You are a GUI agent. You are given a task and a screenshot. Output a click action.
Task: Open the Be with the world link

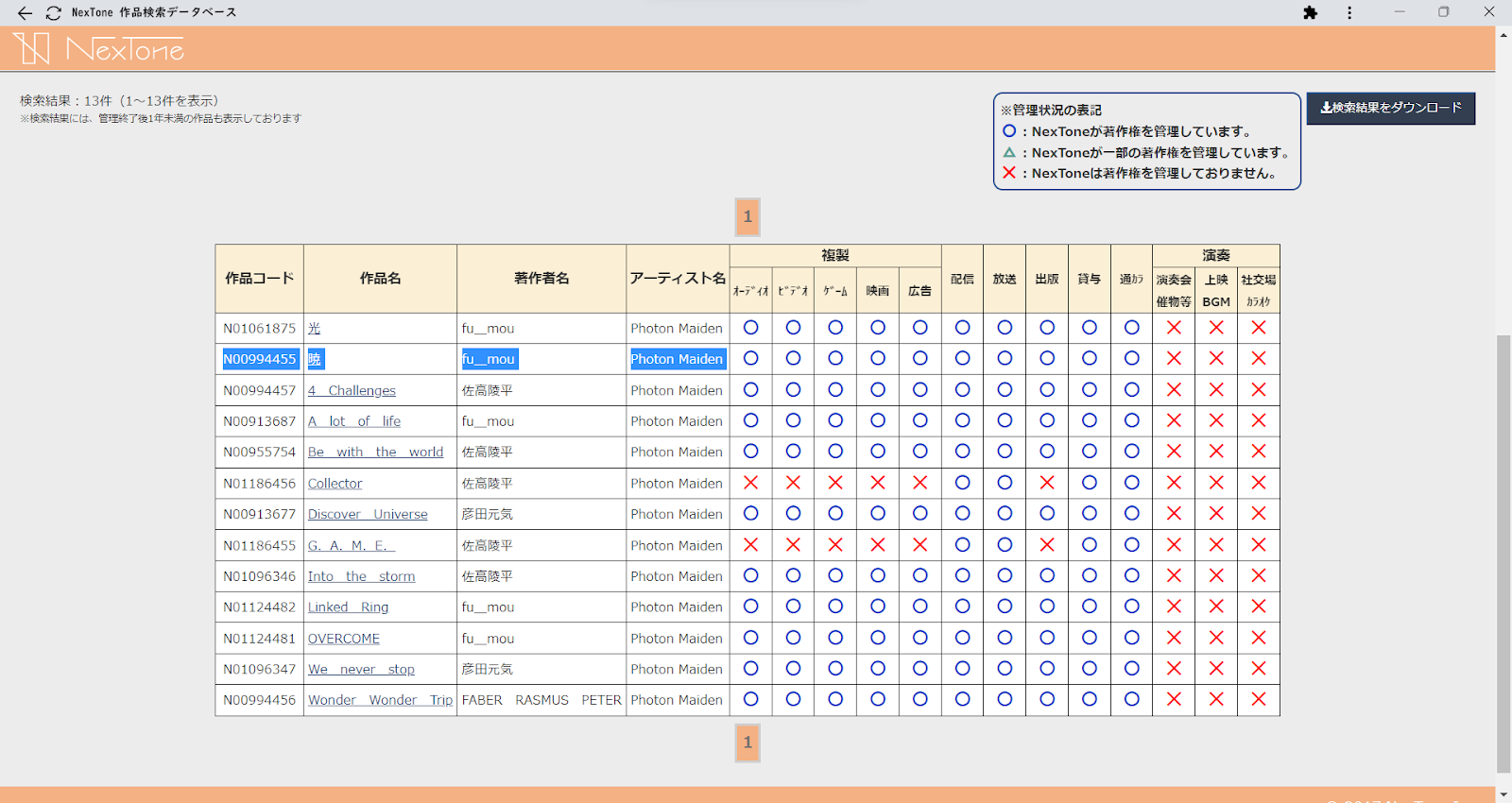pyautogui.click(x=375, y=452)
